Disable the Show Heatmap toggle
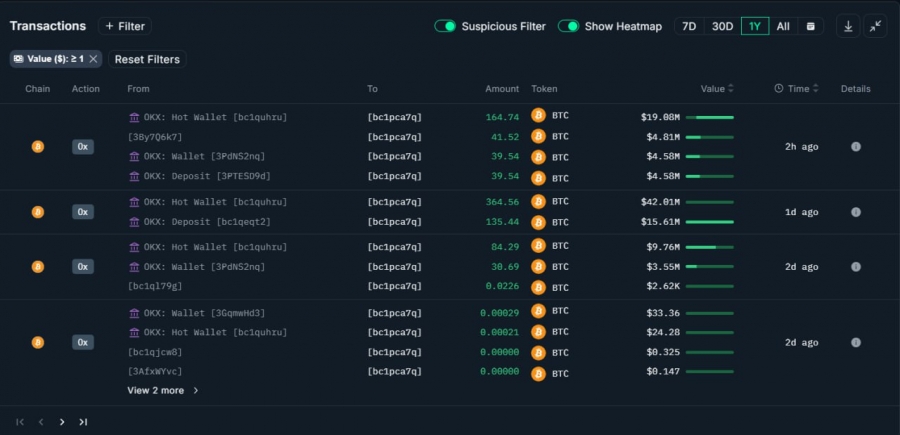Viewport: 900px width, 435px height. click(x=569, y=26)
